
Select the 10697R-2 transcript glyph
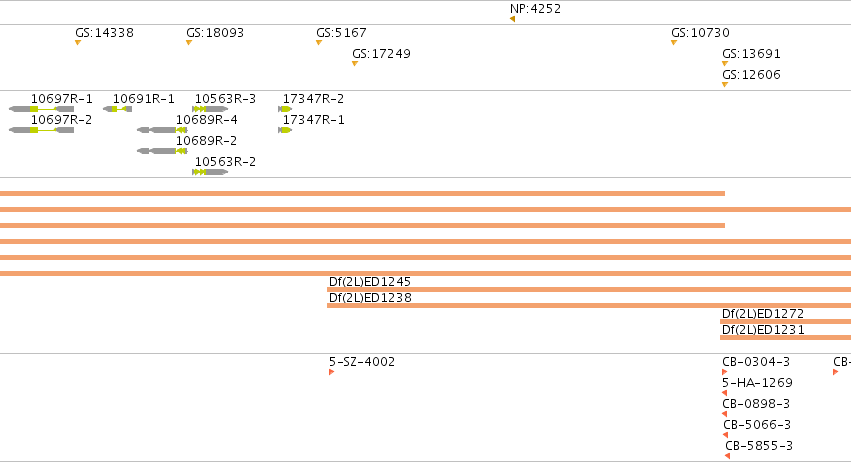42,130
